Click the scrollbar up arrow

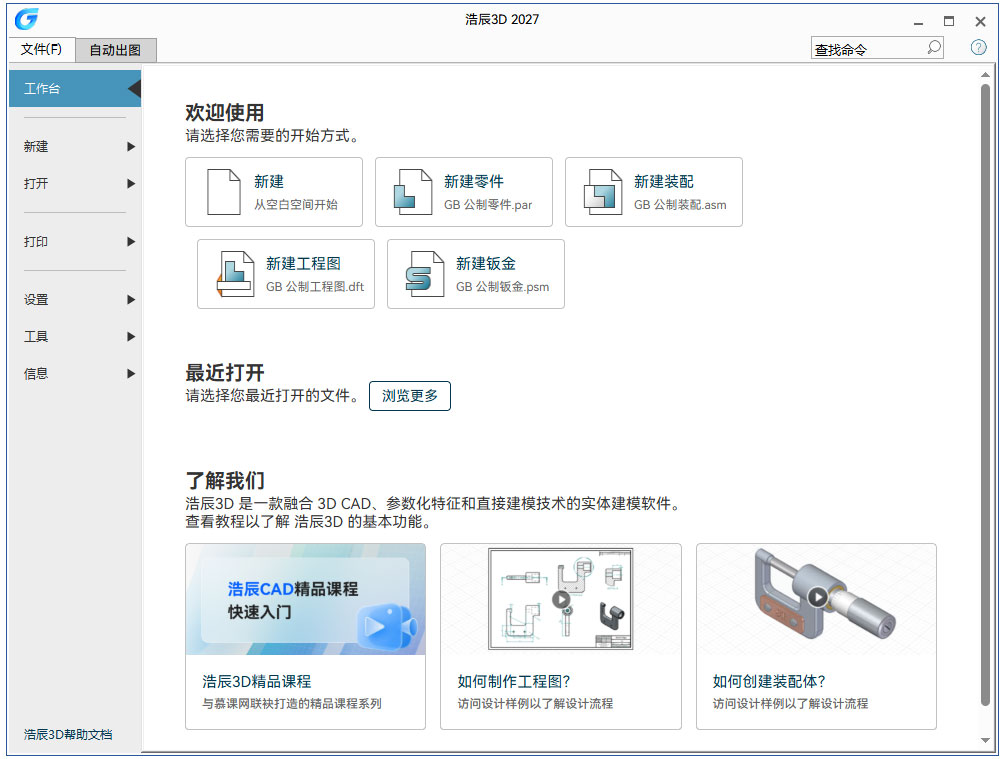click(985, 75)
